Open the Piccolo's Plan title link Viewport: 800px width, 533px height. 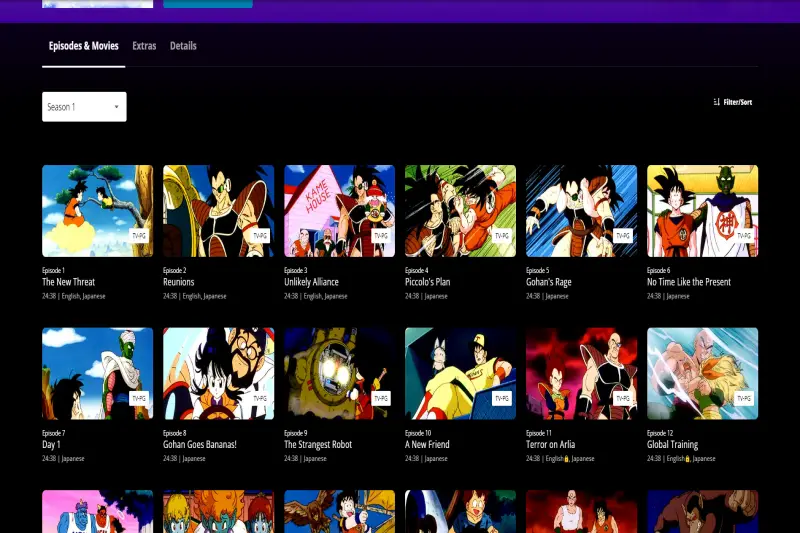click(x=428, y=282)
